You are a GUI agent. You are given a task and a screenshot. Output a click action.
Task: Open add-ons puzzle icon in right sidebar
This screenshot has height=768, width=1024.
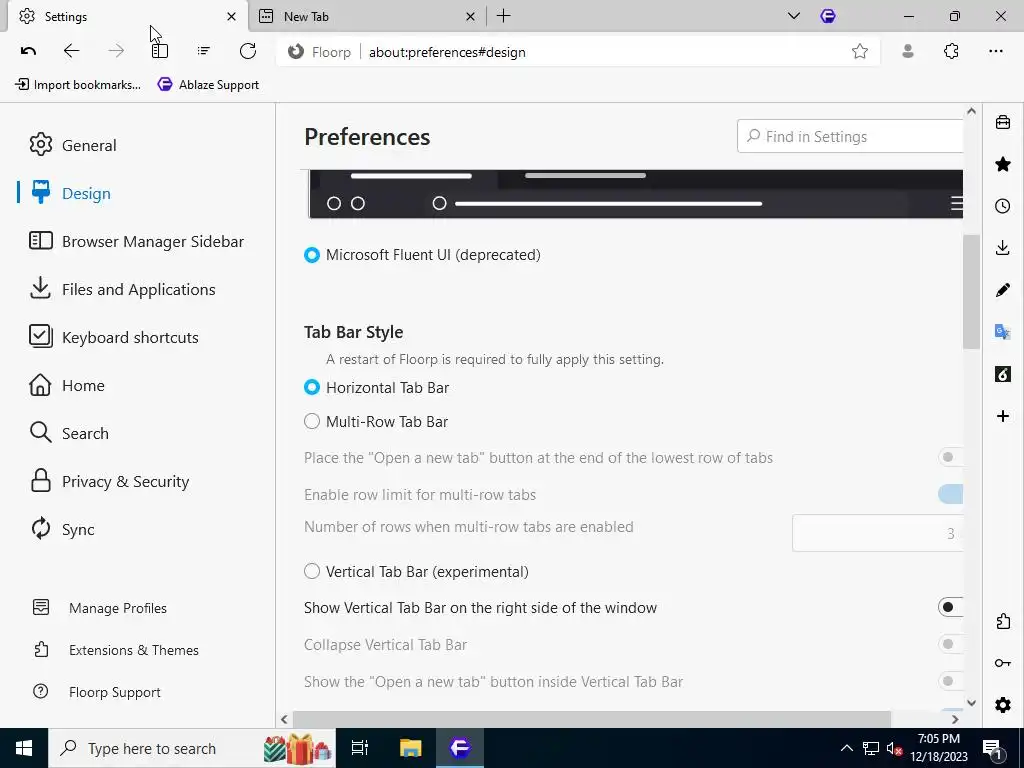1003,621
